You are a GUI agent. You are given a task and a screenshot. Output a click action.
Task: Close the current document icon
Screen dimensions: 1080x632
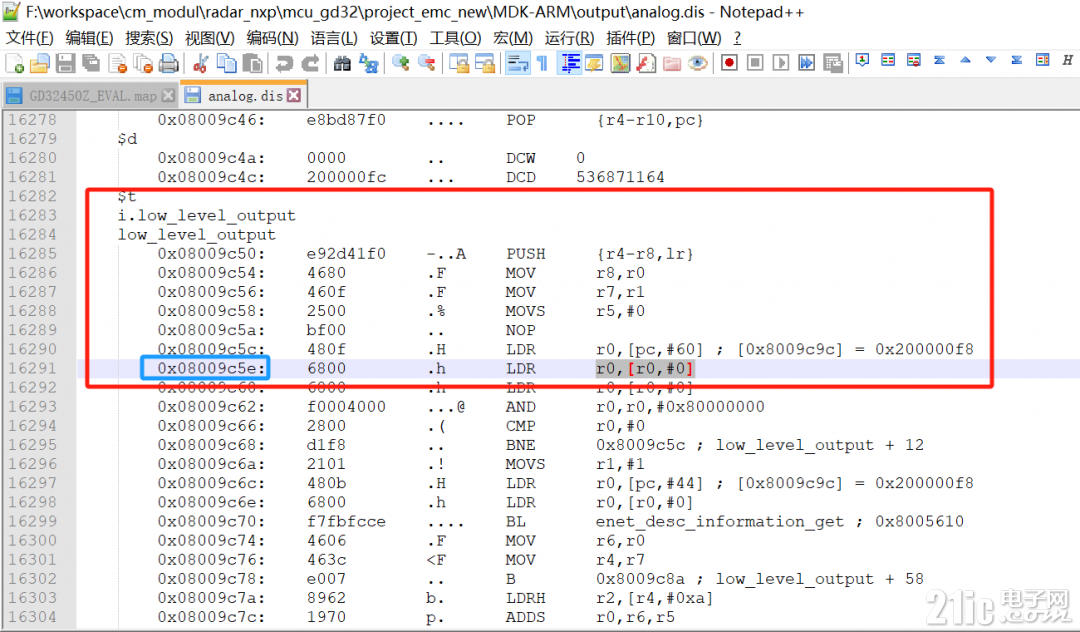117,63
